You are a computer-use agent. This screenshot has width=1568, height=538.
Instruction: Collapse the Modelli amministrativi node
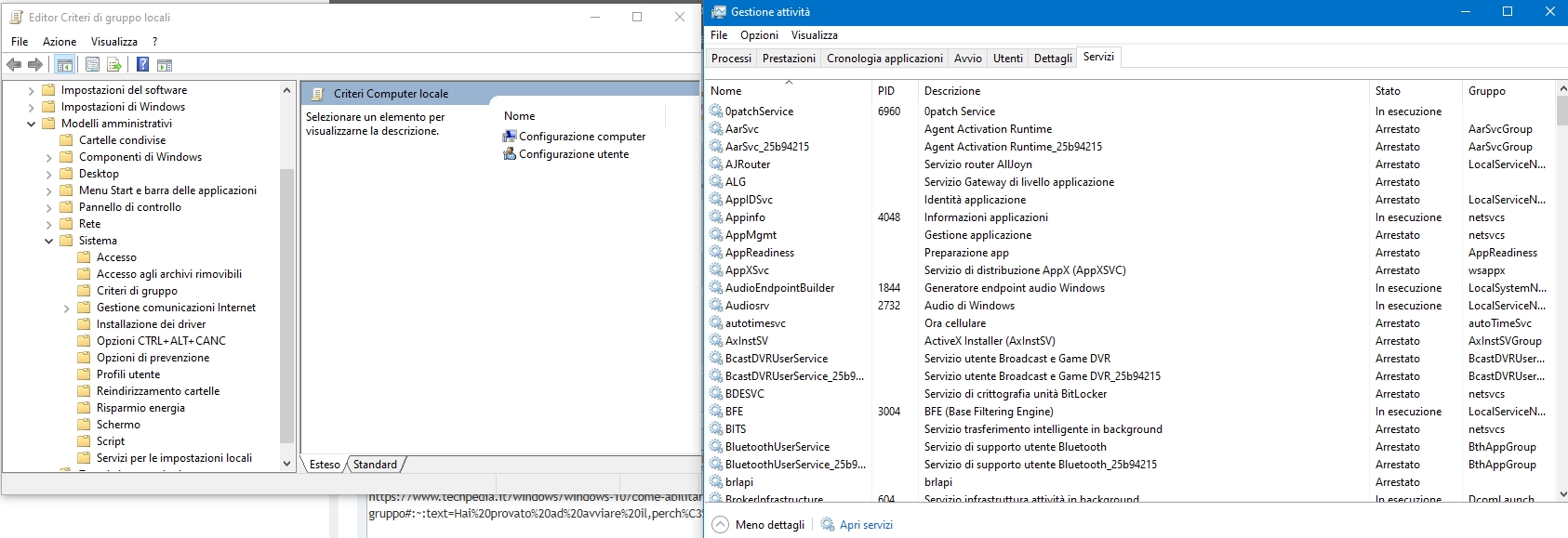pos(31,124)
